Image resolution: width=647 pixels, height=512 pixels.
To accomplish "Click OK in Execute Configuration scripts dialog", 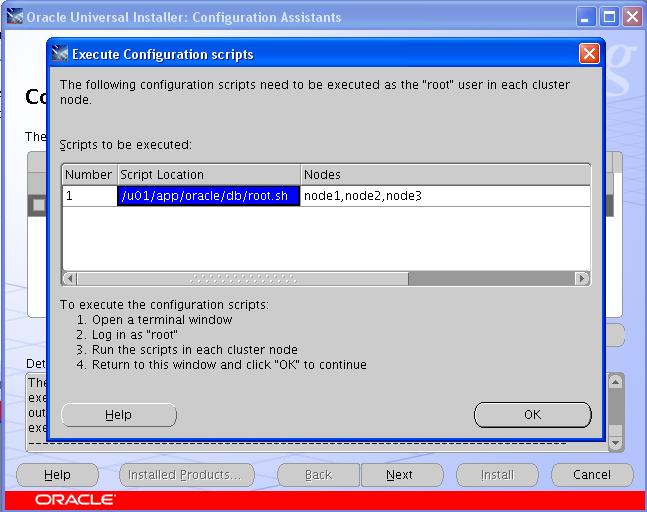I will tap(532, 414).
